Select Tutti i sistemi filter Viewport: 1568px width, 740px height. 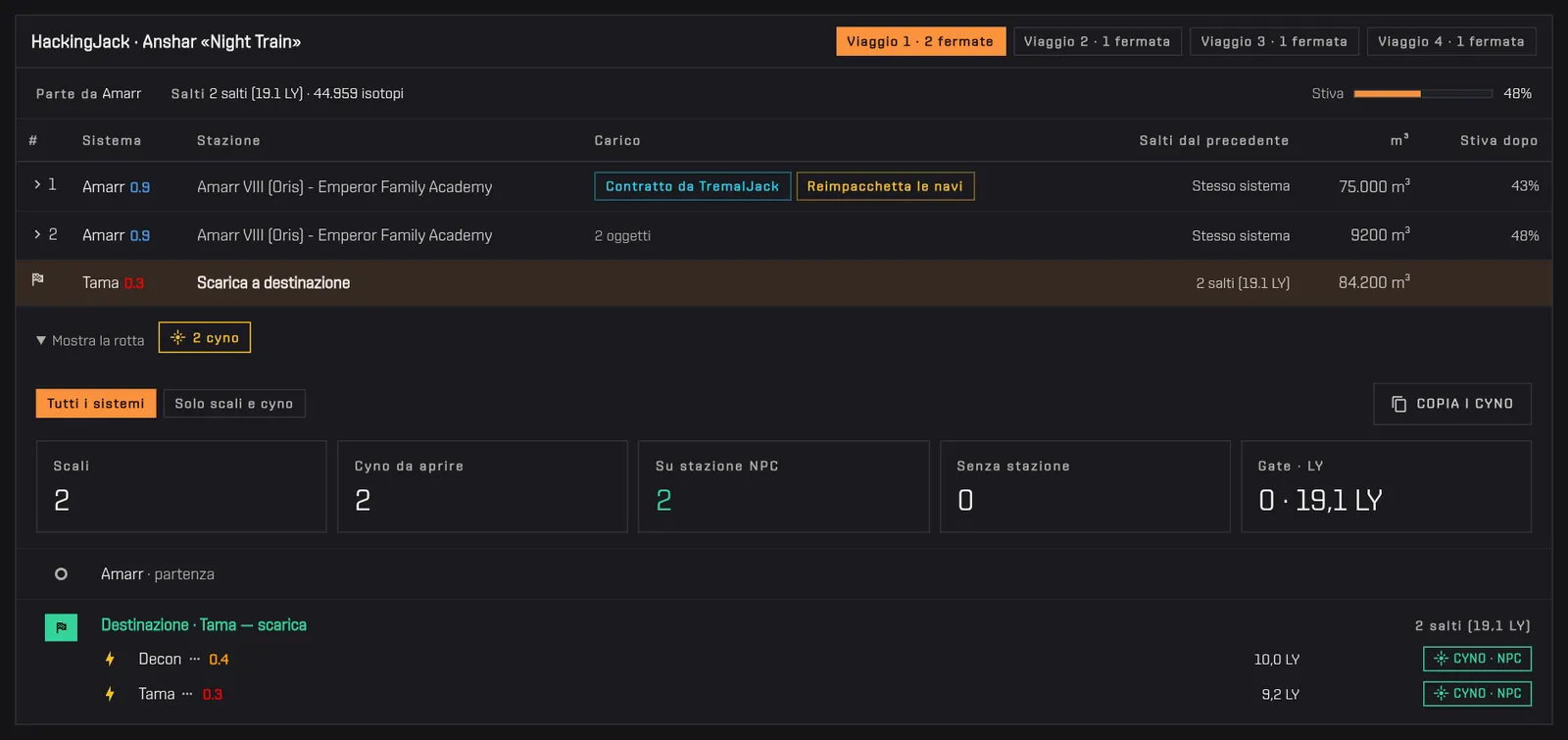(96, 404)
